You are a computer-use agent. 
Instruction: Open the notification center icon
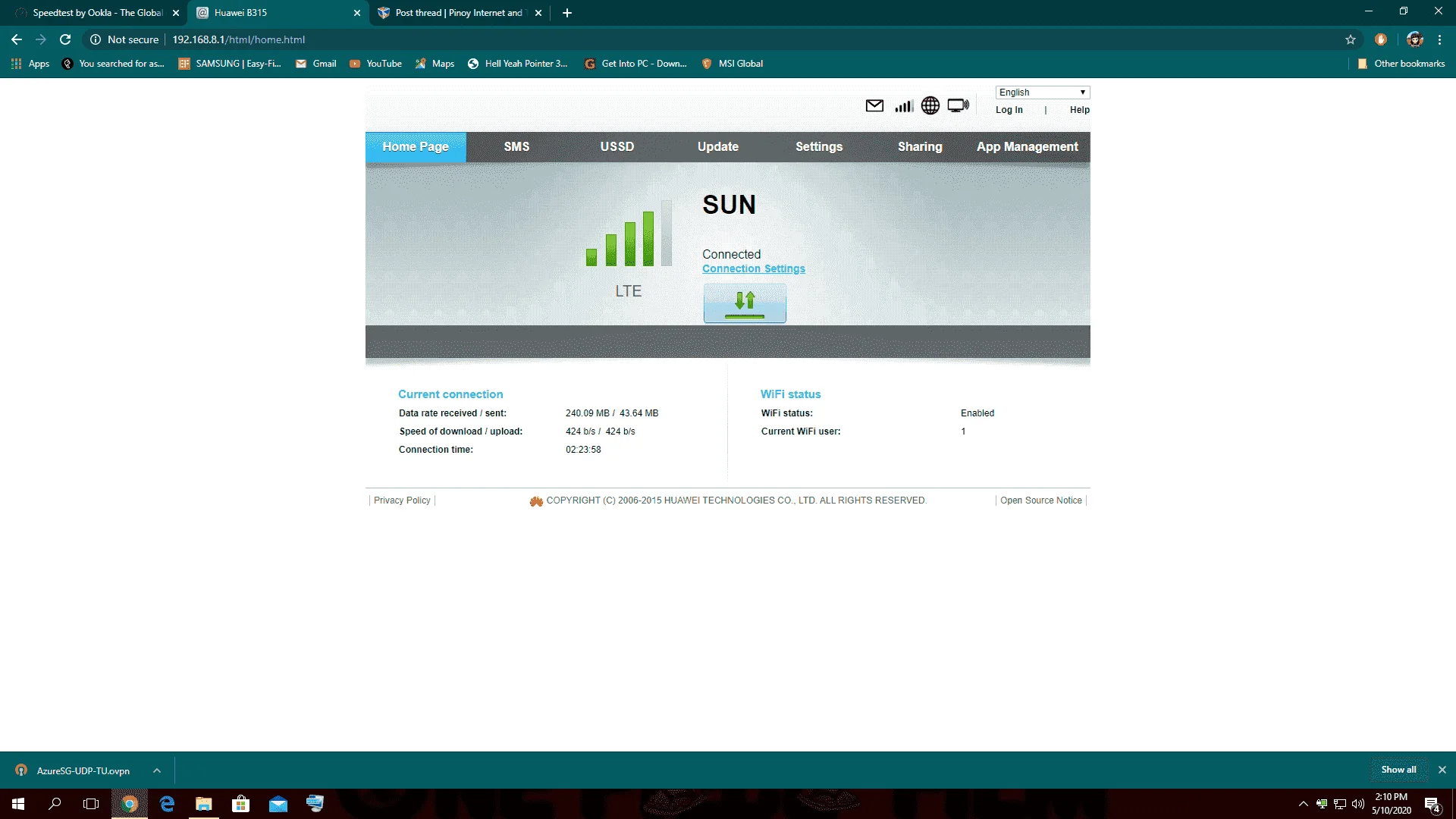pyautogui.click(x=1432, y=804)
